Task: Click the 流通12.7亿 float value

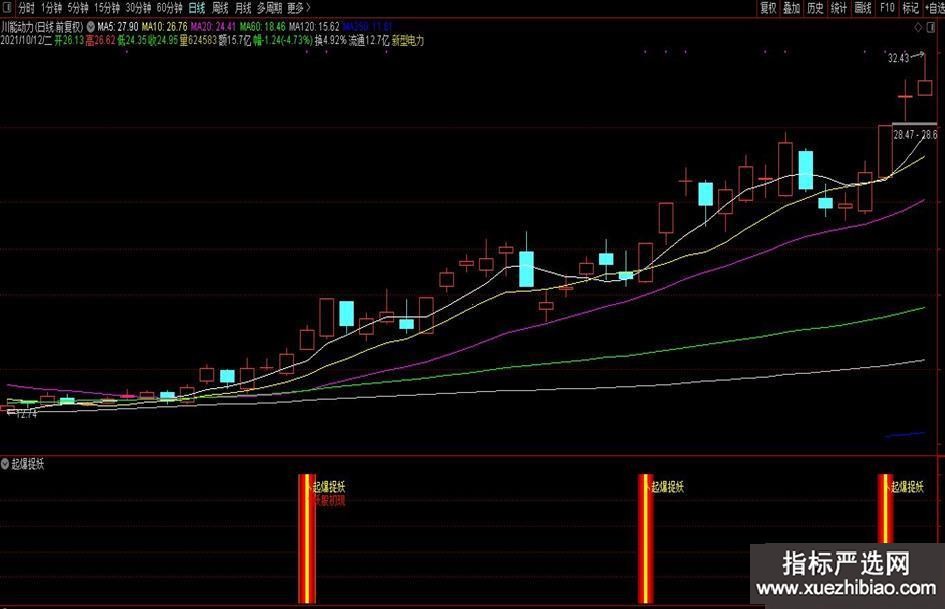Action: (369, 40)
